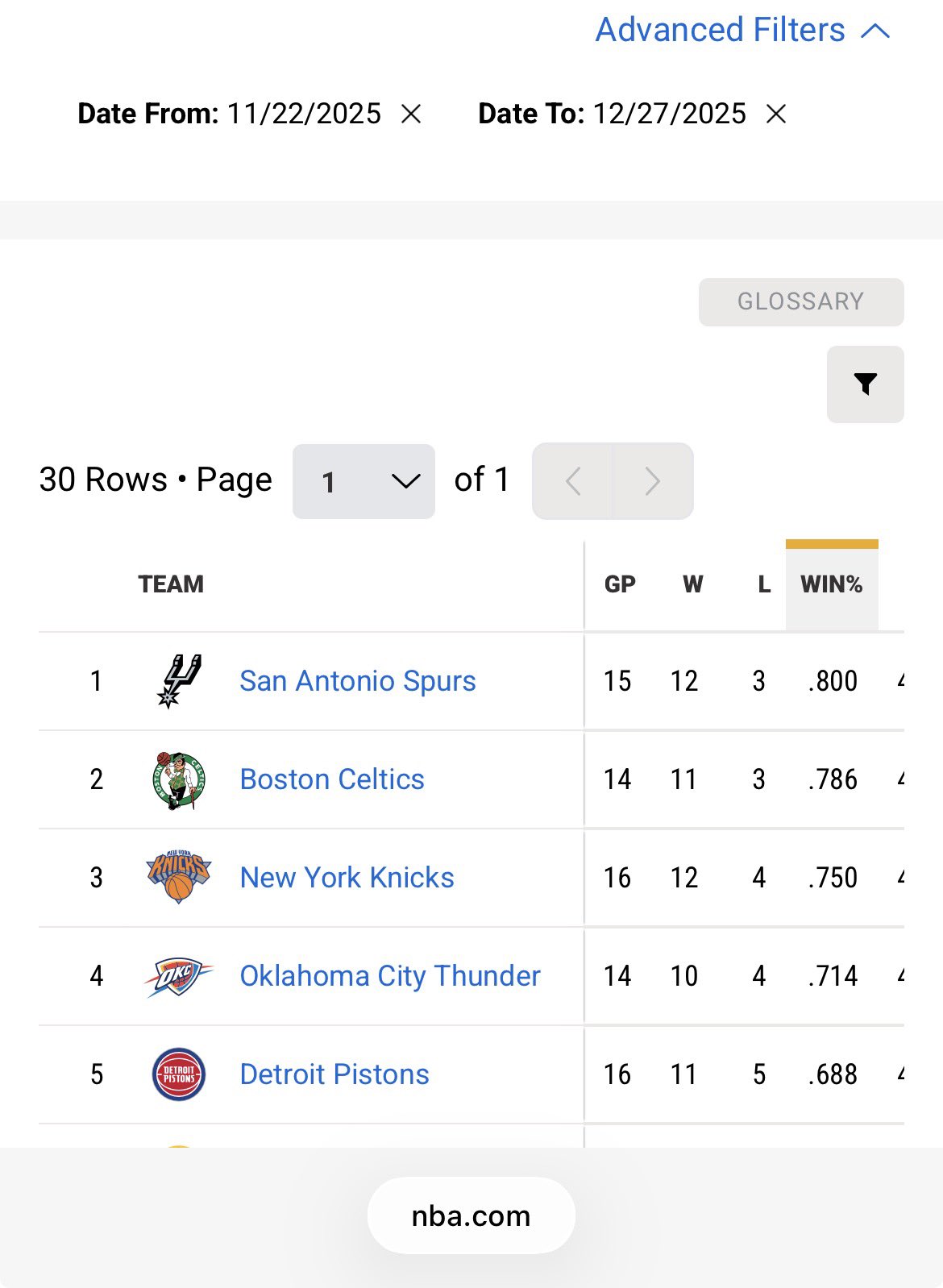Click the New York Knicks logo
This screenshot has height=1288, width=943.
click(x=179, y=878)
